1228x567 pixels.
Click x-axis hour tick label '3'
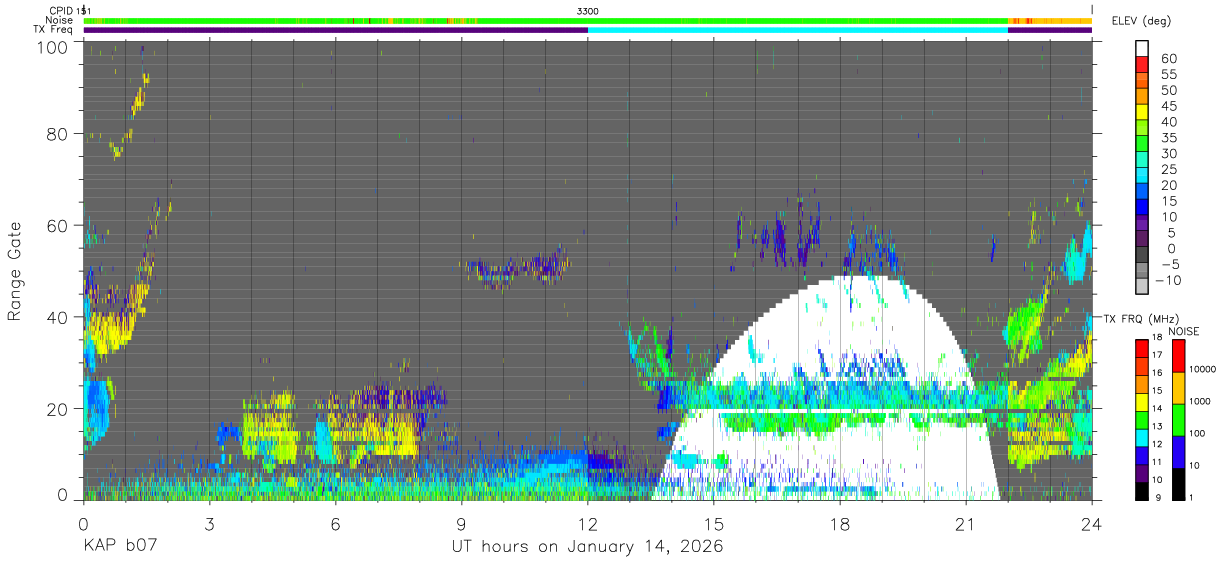click(208, 523)
